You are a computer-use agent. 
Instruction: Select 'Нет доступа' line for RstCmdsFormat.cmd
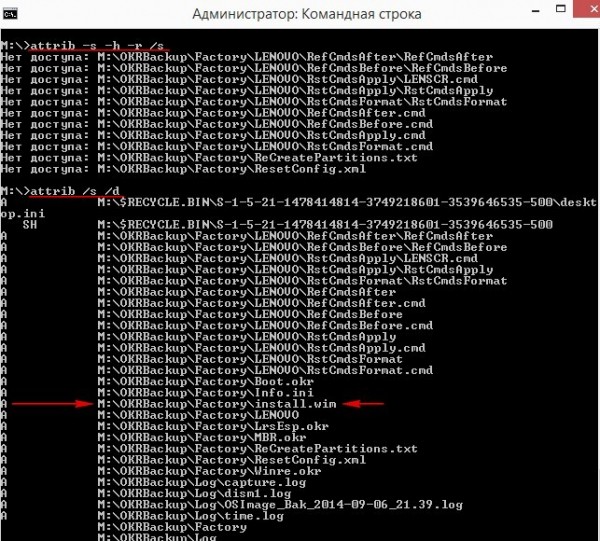217,147
